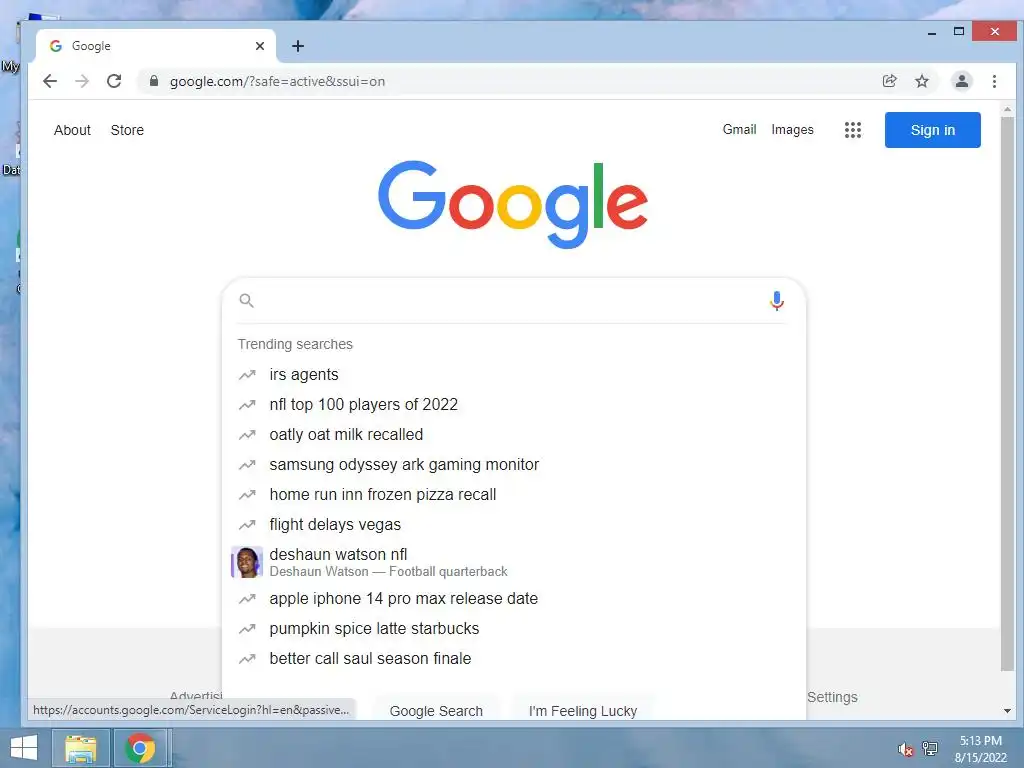The width and height of the screenshot is (1024, 768).
Task: Open a new tab with plus button
Action: pos(298,46)
